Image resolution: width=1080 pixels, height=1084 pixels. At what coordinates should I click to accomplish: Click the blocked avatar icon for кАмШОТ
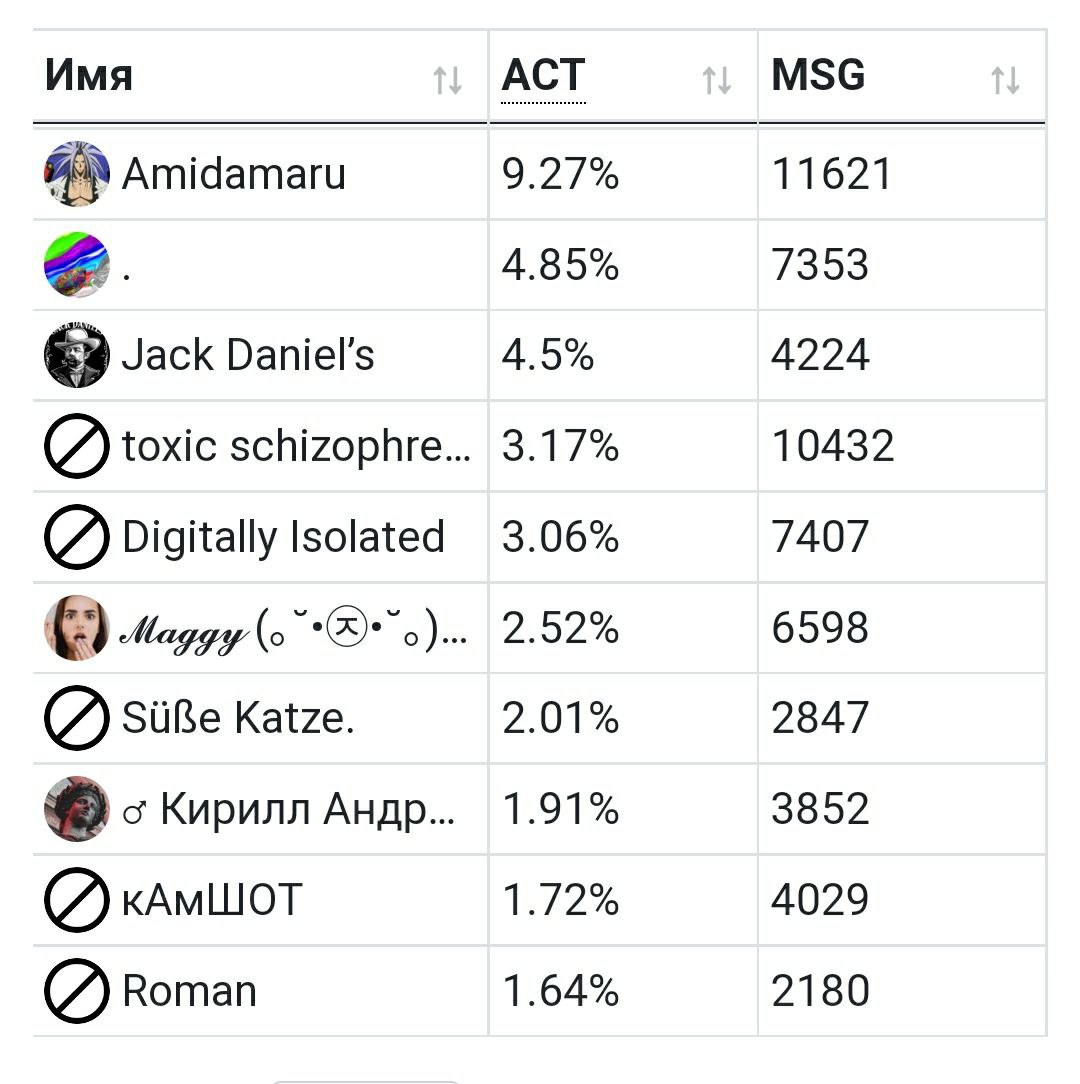(x=77, y=899)
